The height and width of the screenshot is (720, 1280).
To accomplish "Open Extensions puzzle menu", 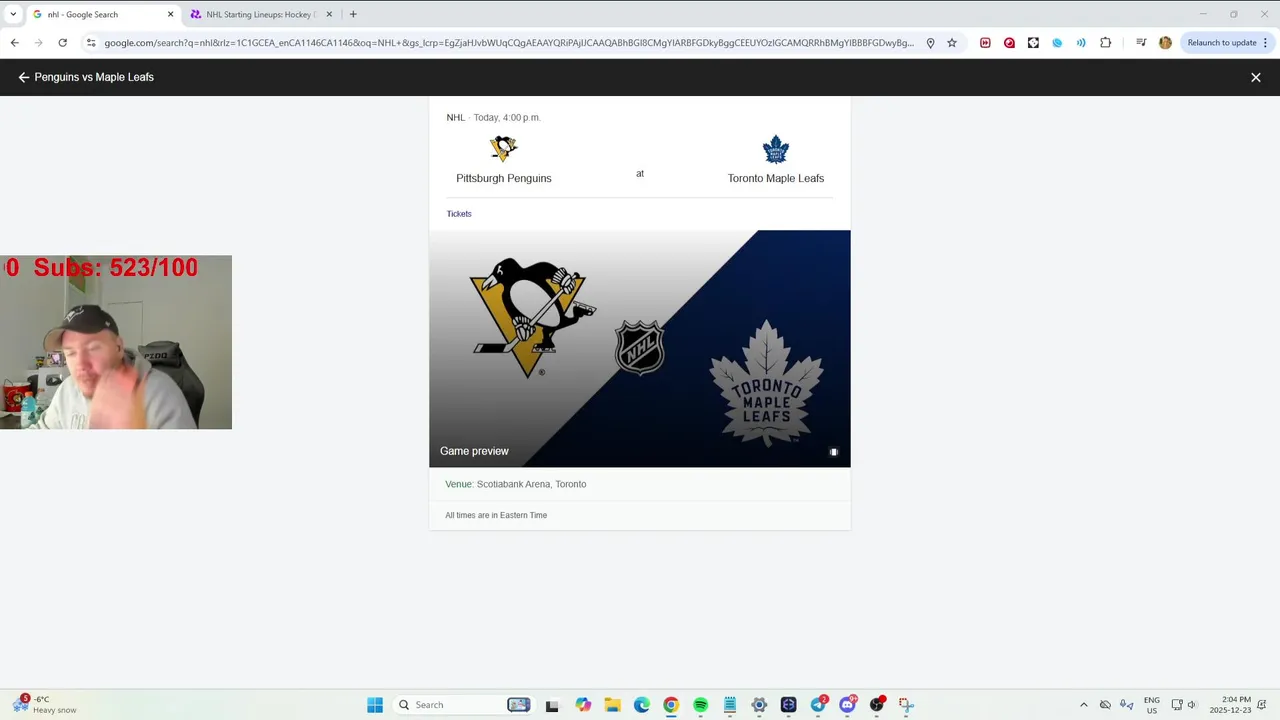I will coord(1105,43).
